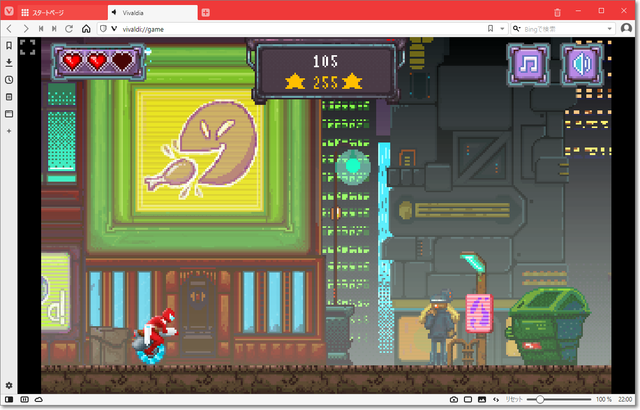Viewport: 640px width, 410px height.
Task: Select the Vivaldia tab
Action: coord(150,11)
